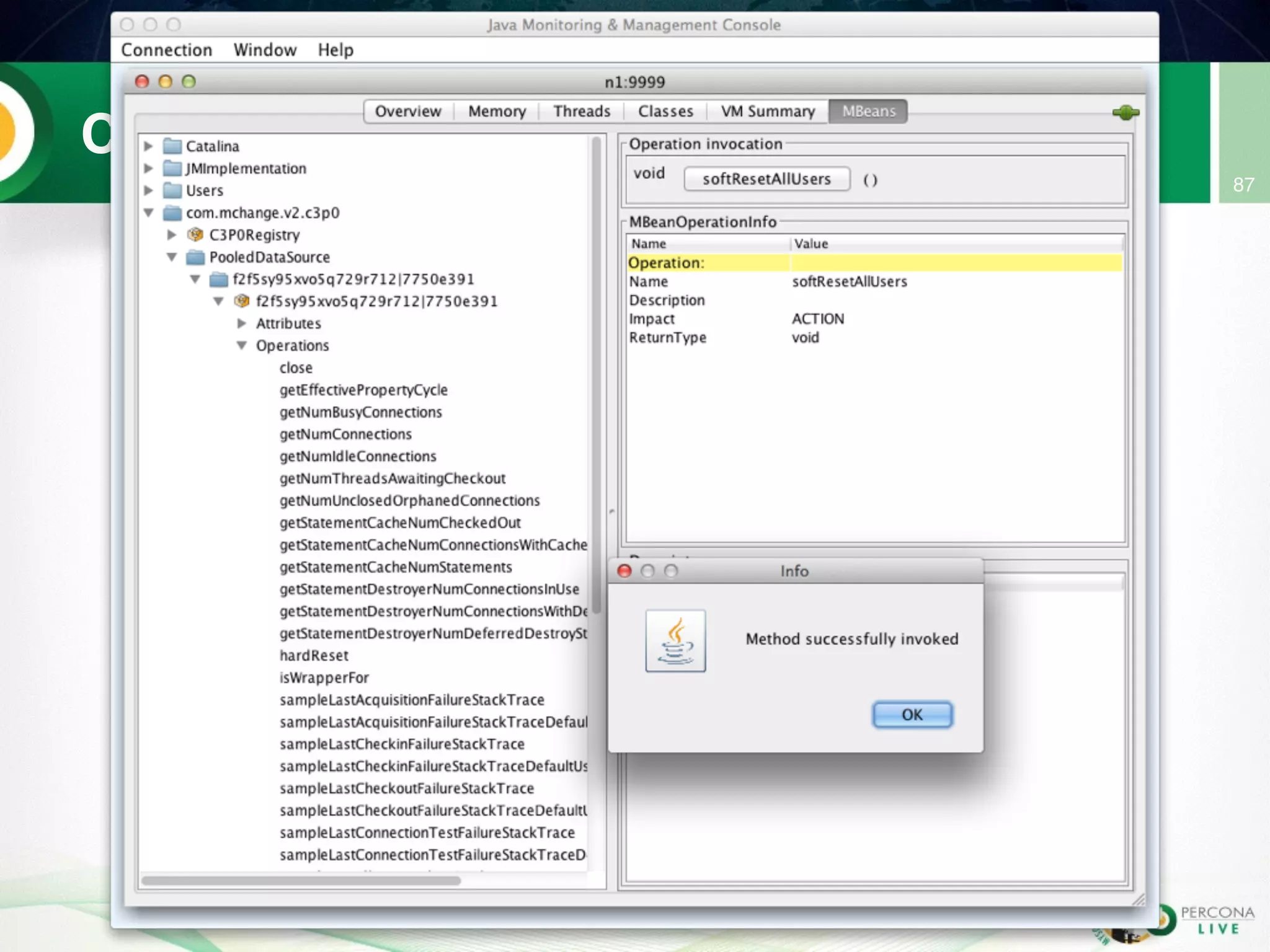Switch to the Memory tab
1270x952 pixels.
(497, 112)
